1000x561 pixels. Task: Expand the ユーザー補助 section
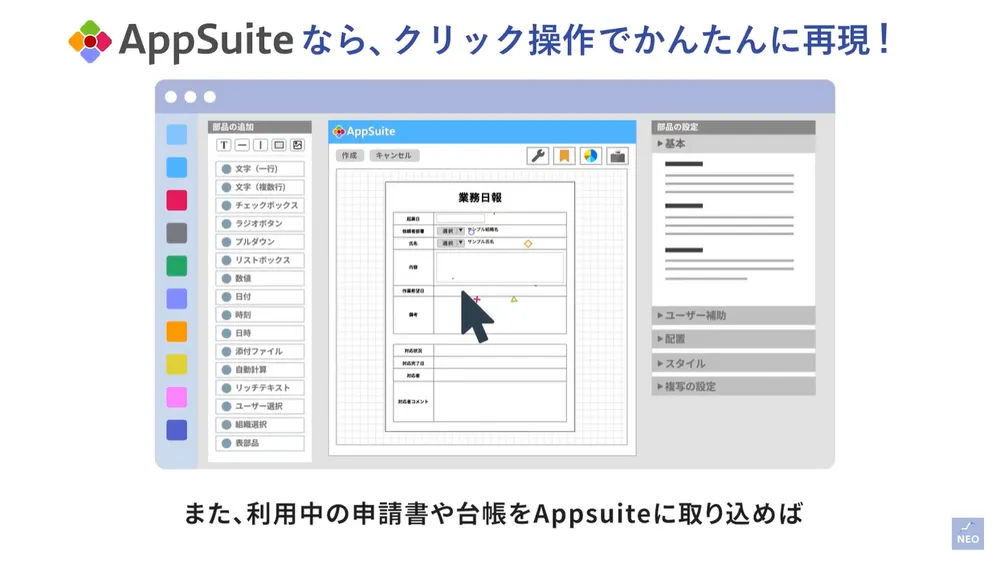(x=733, y=316)
